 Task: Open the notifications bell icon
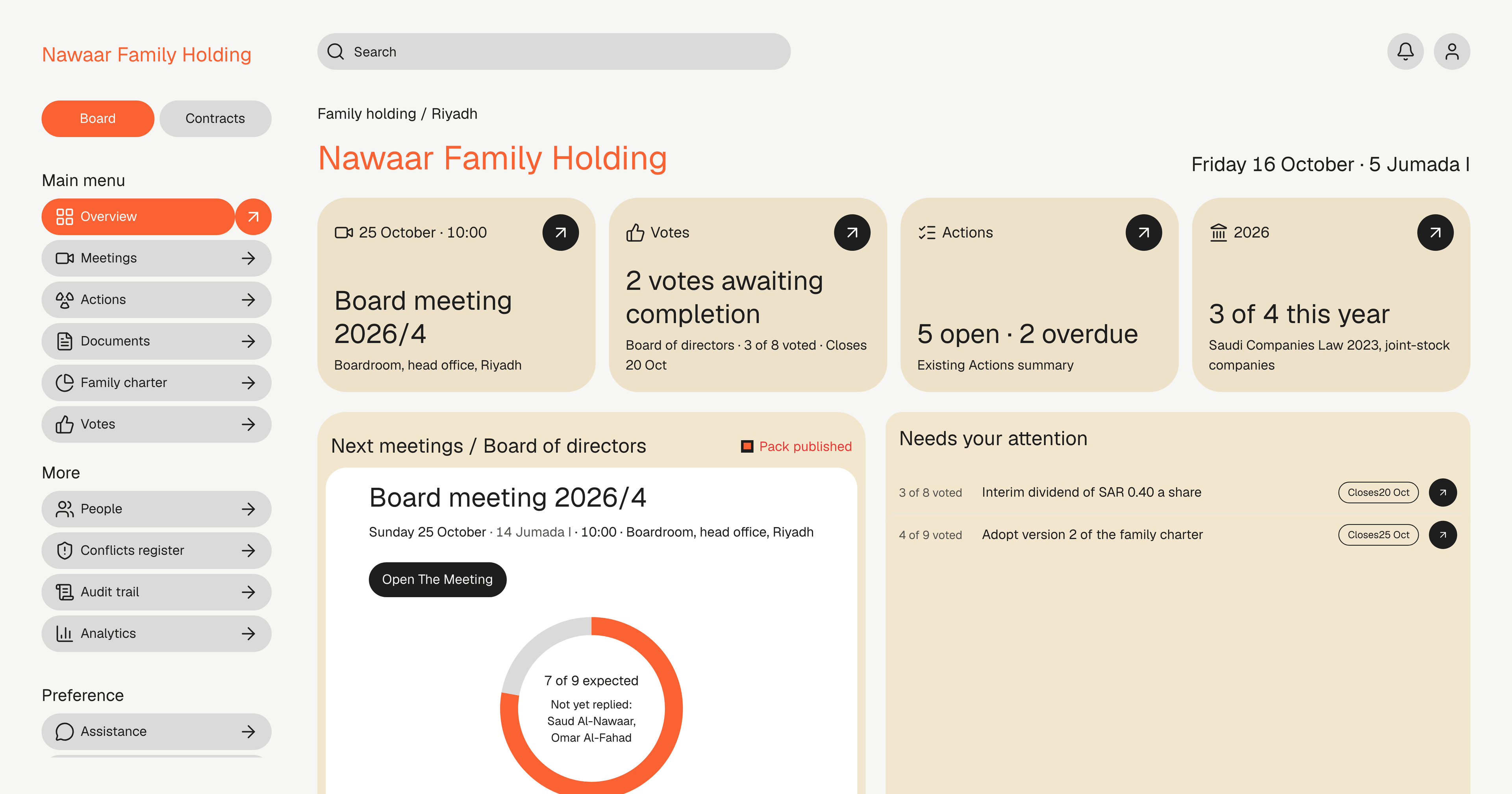point(1405,52)
